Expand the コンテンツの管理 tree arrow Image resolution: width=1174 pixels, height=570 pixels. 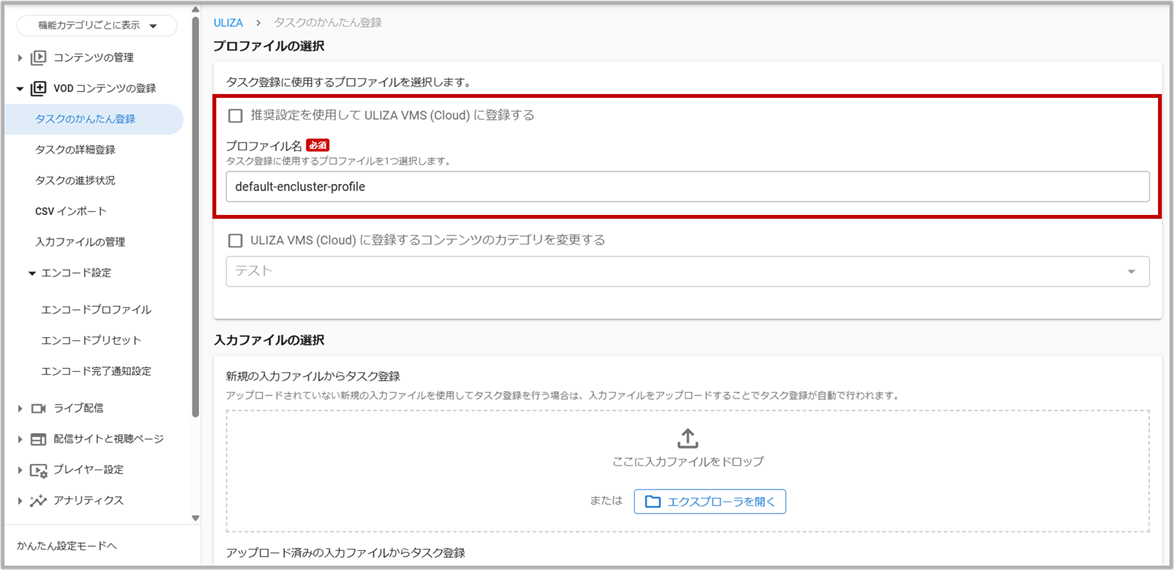click(19, 58)
